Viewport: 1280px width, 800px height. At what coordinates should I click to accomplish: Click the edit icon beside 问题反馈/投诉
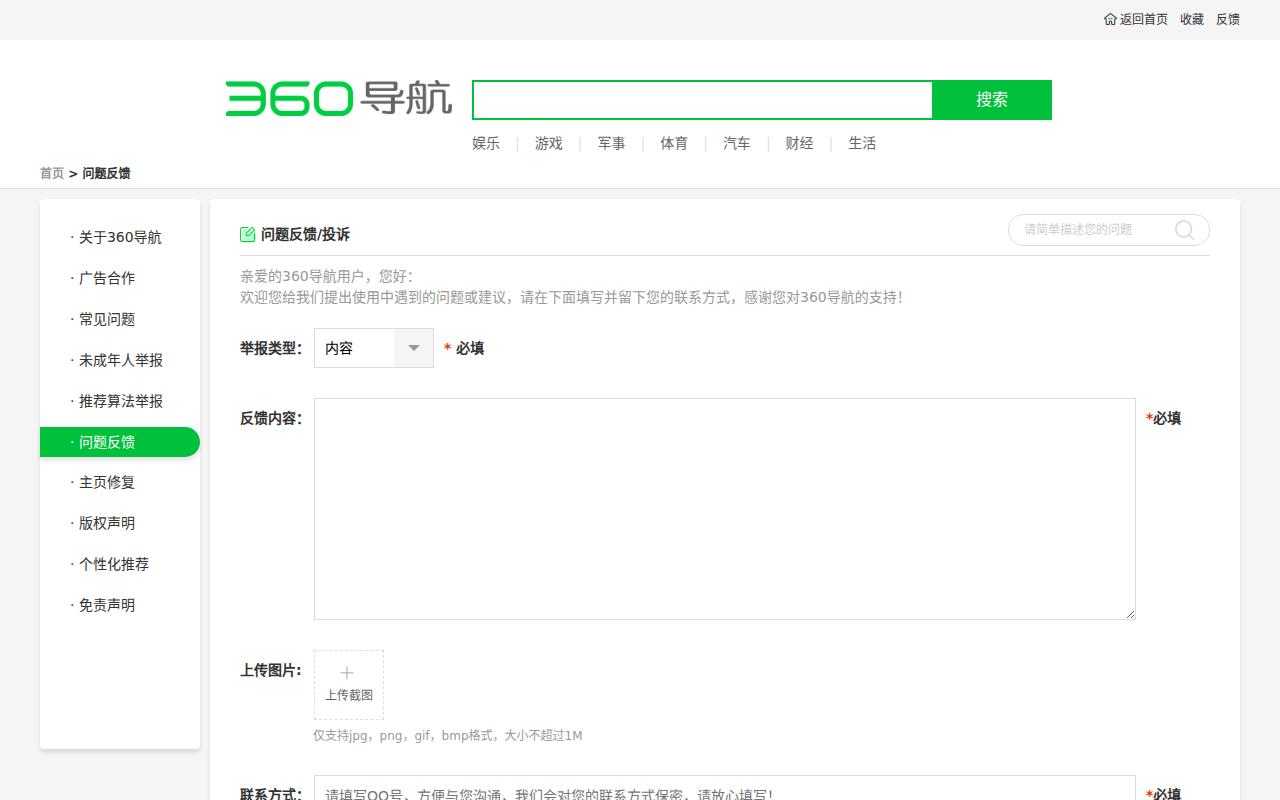(247, 235)
